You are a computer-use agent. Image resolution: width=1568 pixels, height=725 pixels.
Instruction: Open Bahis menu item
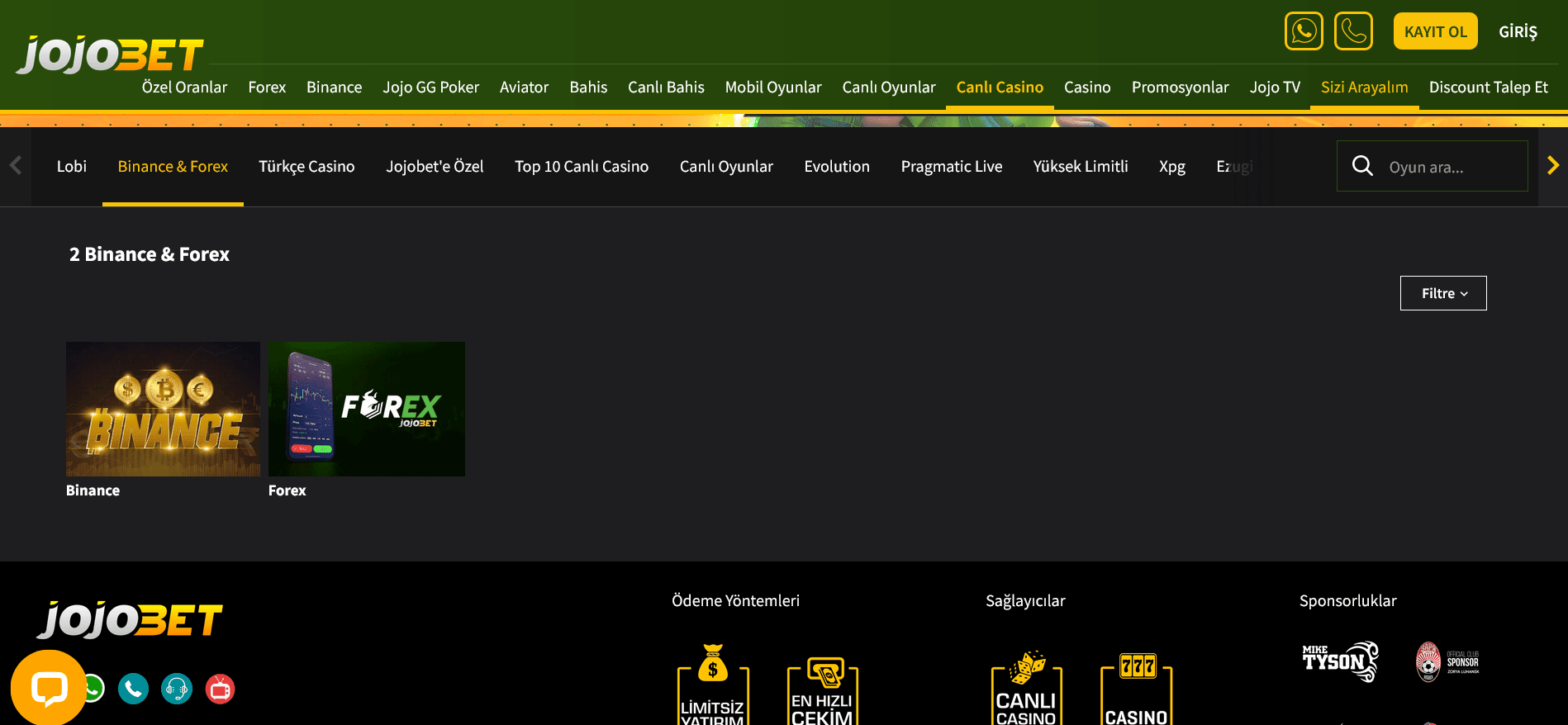588,87
